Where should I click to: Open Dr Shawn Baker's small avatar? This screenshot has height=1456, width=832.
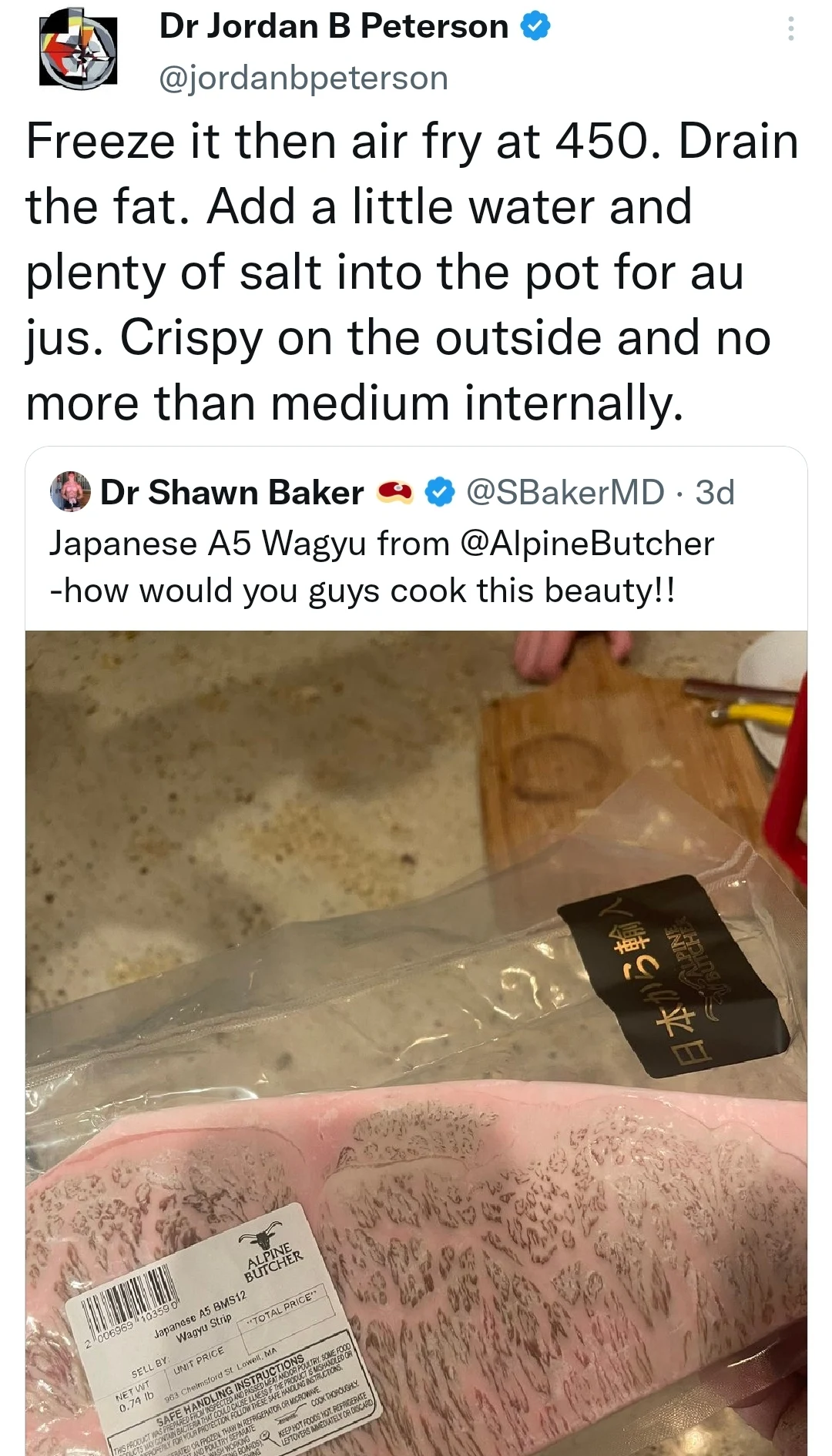70,492
